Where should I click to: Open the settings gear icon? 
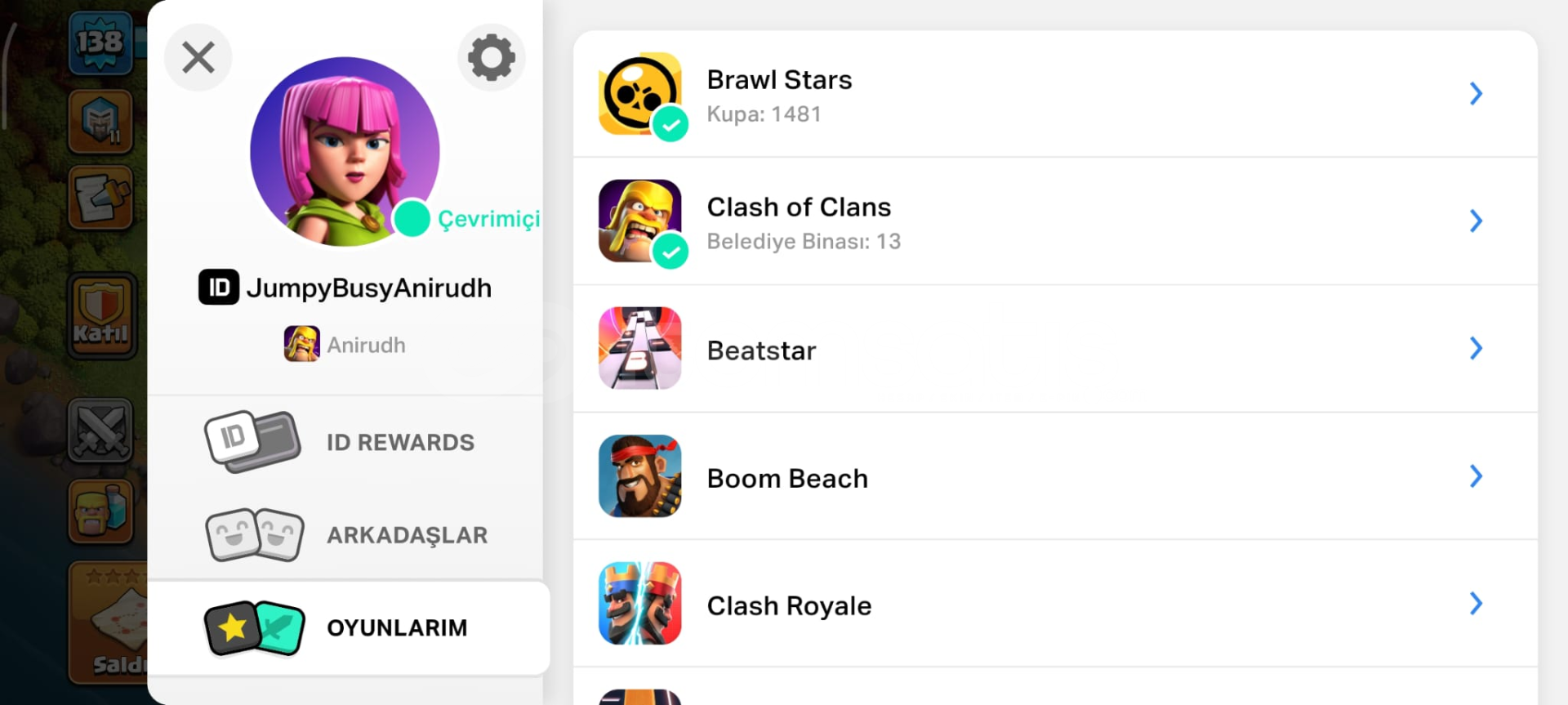pyautogui.click(x=492, y=57)
